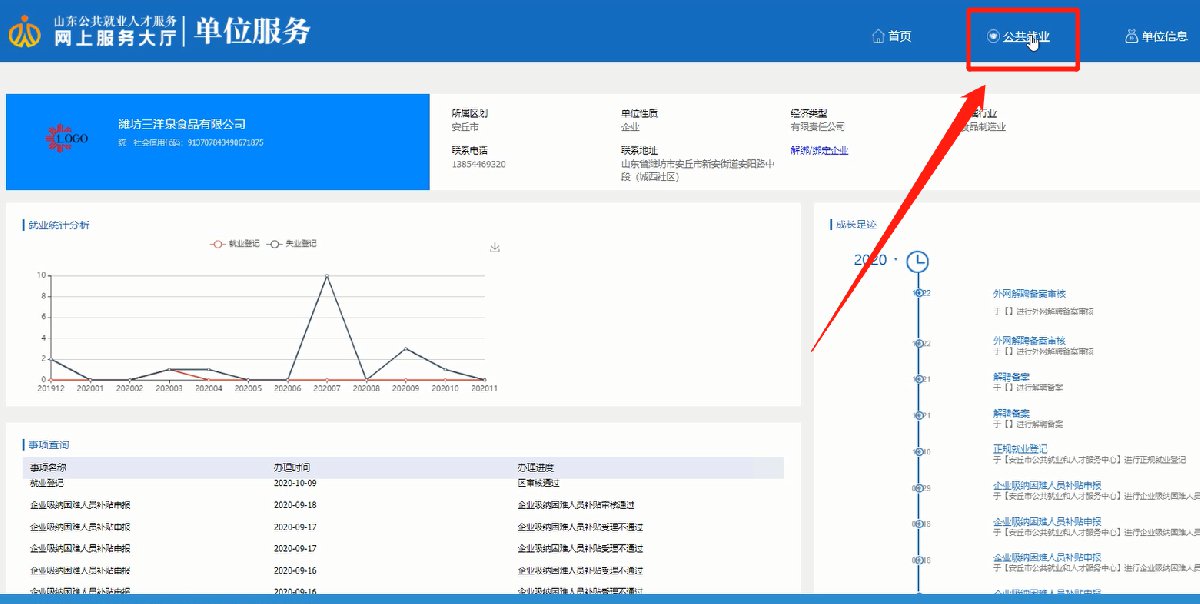1200x604 pixels.
Task: Click the clock icon on the timeline
Action: [917, 261]
